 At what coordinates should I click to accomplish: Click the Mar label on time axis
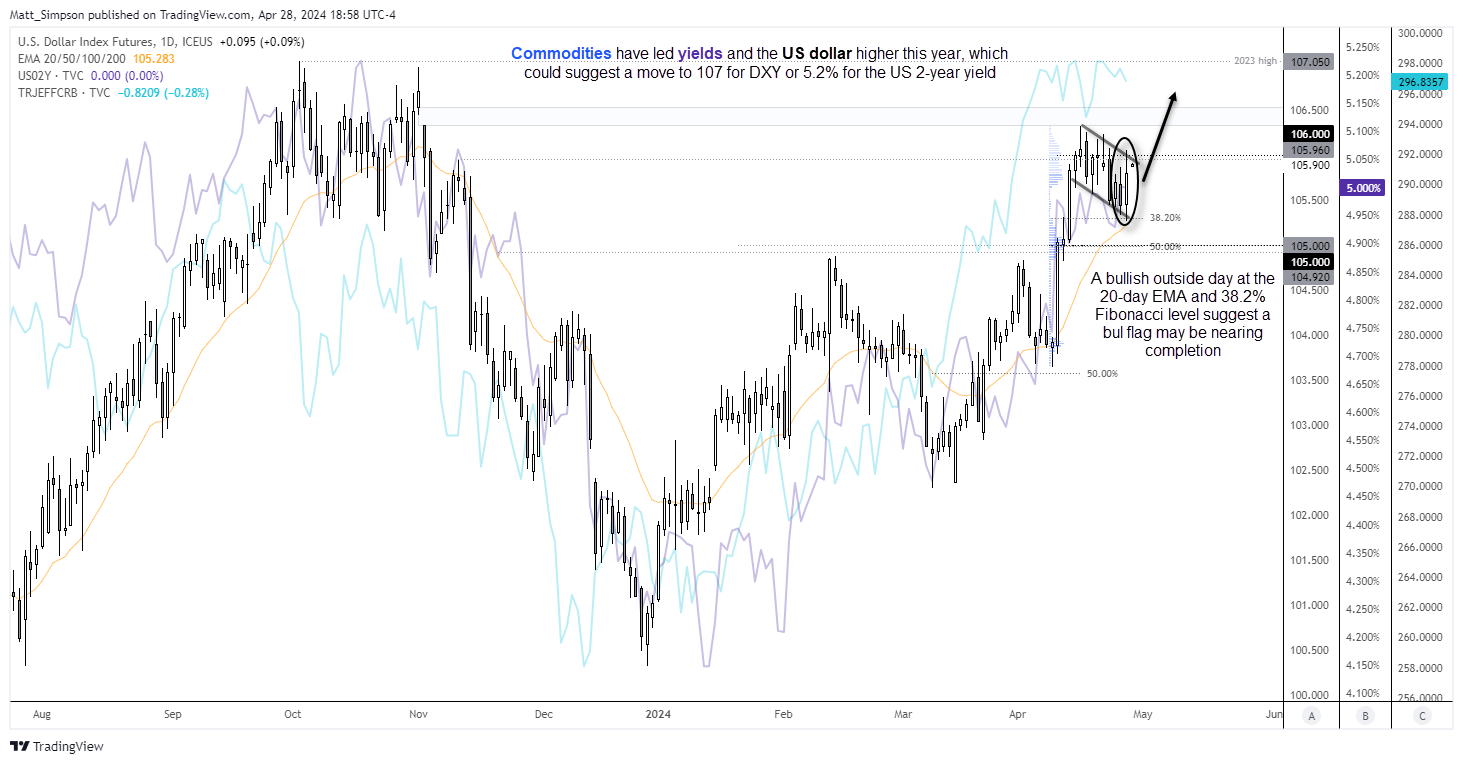[x=903, y=715]
